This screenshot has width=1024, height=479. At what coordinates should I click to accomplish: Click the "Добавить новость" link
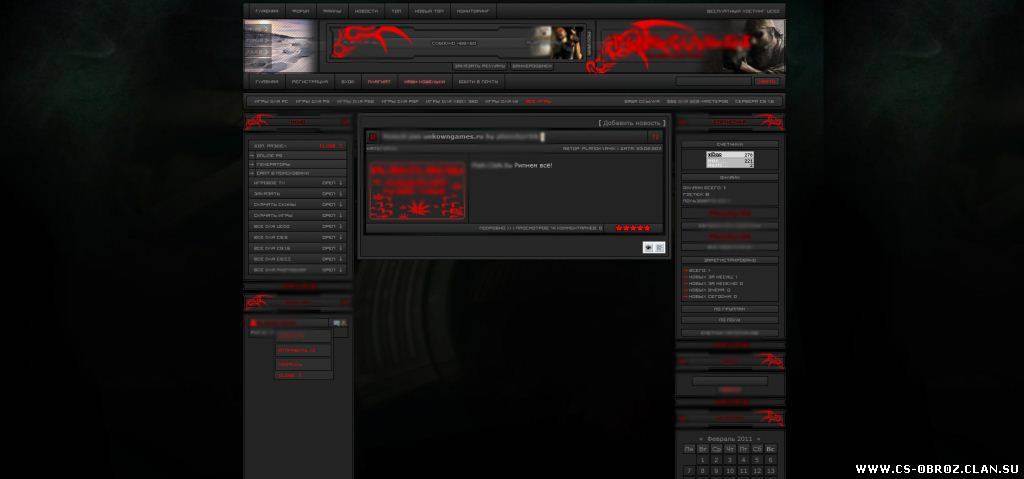(x=632, y=123)
